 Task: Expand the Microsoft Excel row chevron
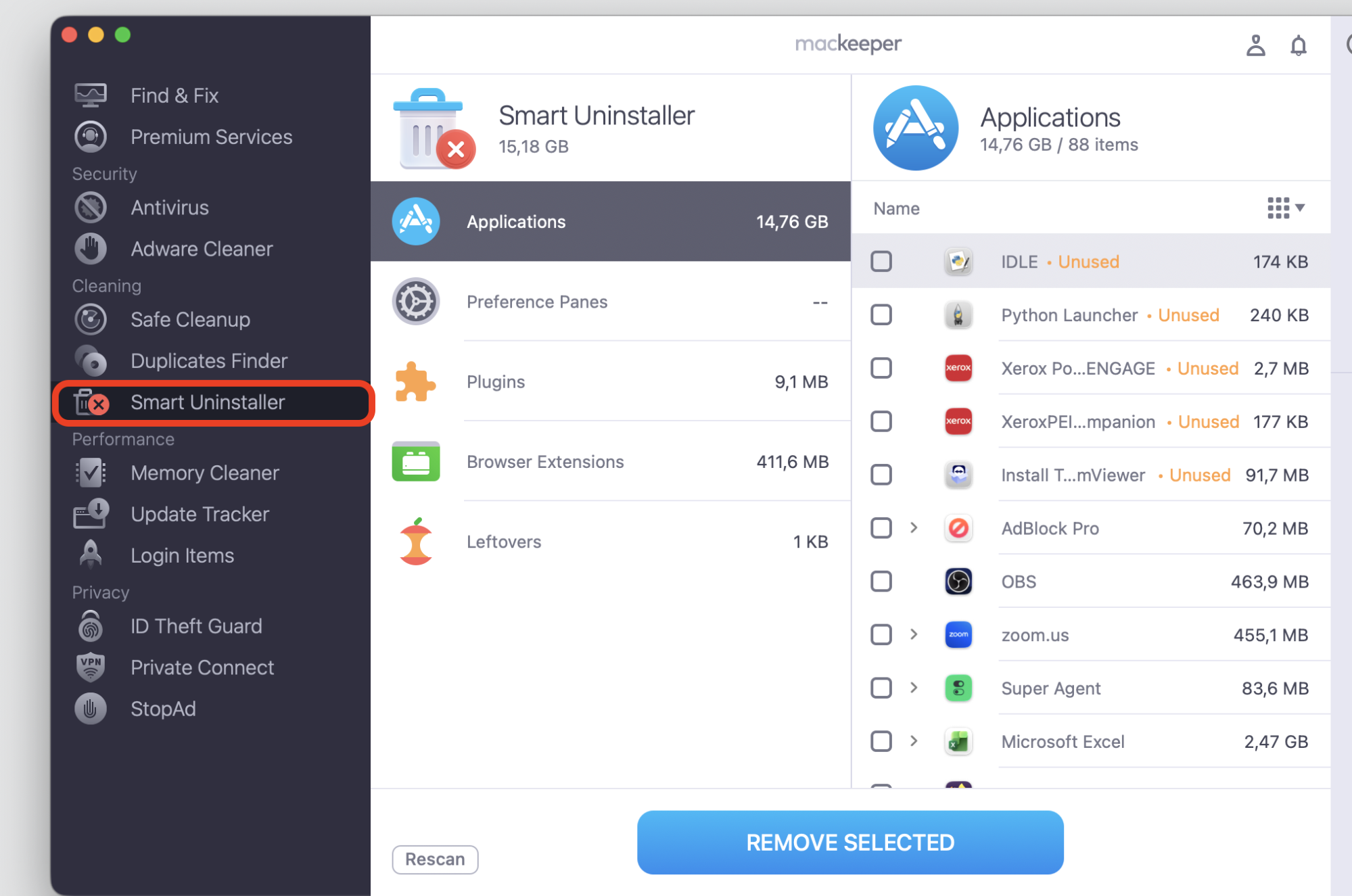pyautogui.click(x=914, y=741)
